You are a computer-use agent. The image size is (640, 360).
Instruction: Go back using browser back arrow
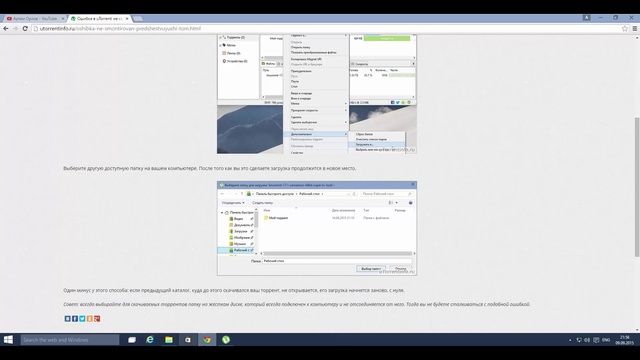pos(6,29)
